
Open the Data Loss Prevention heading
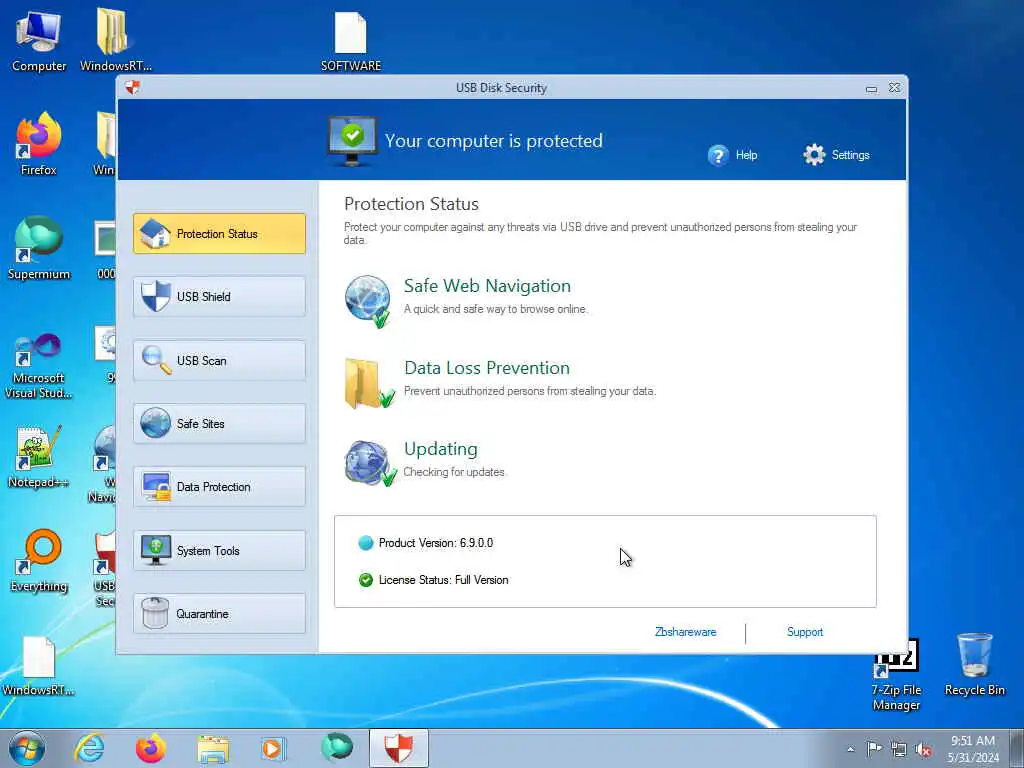tap(487, 368)
